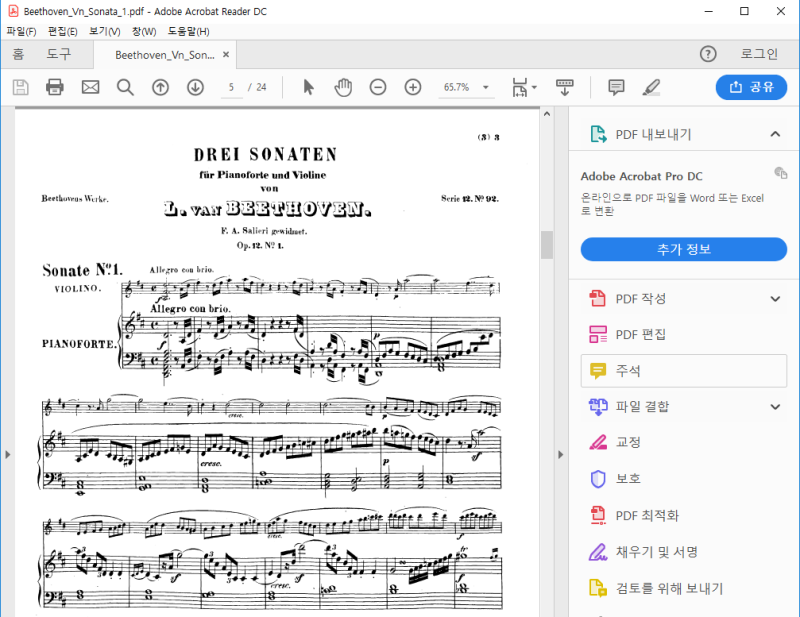
Task: Click the Save file icon
Action: [x=20, y=87]
